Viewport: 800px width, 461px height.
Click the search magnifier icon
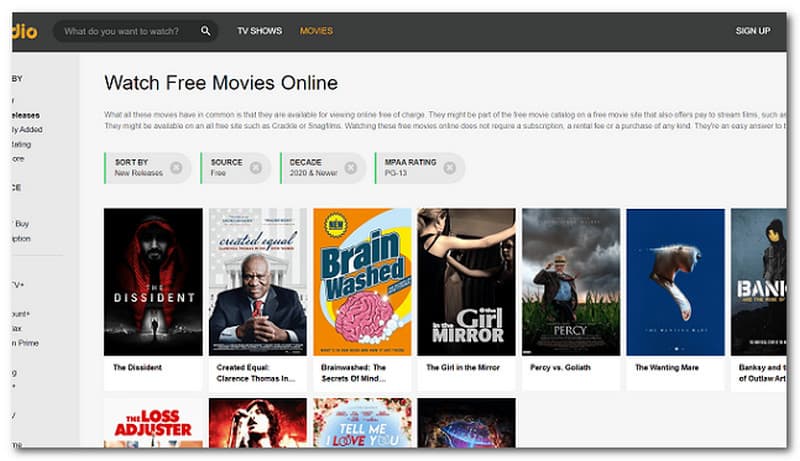[x=205, y=31]
